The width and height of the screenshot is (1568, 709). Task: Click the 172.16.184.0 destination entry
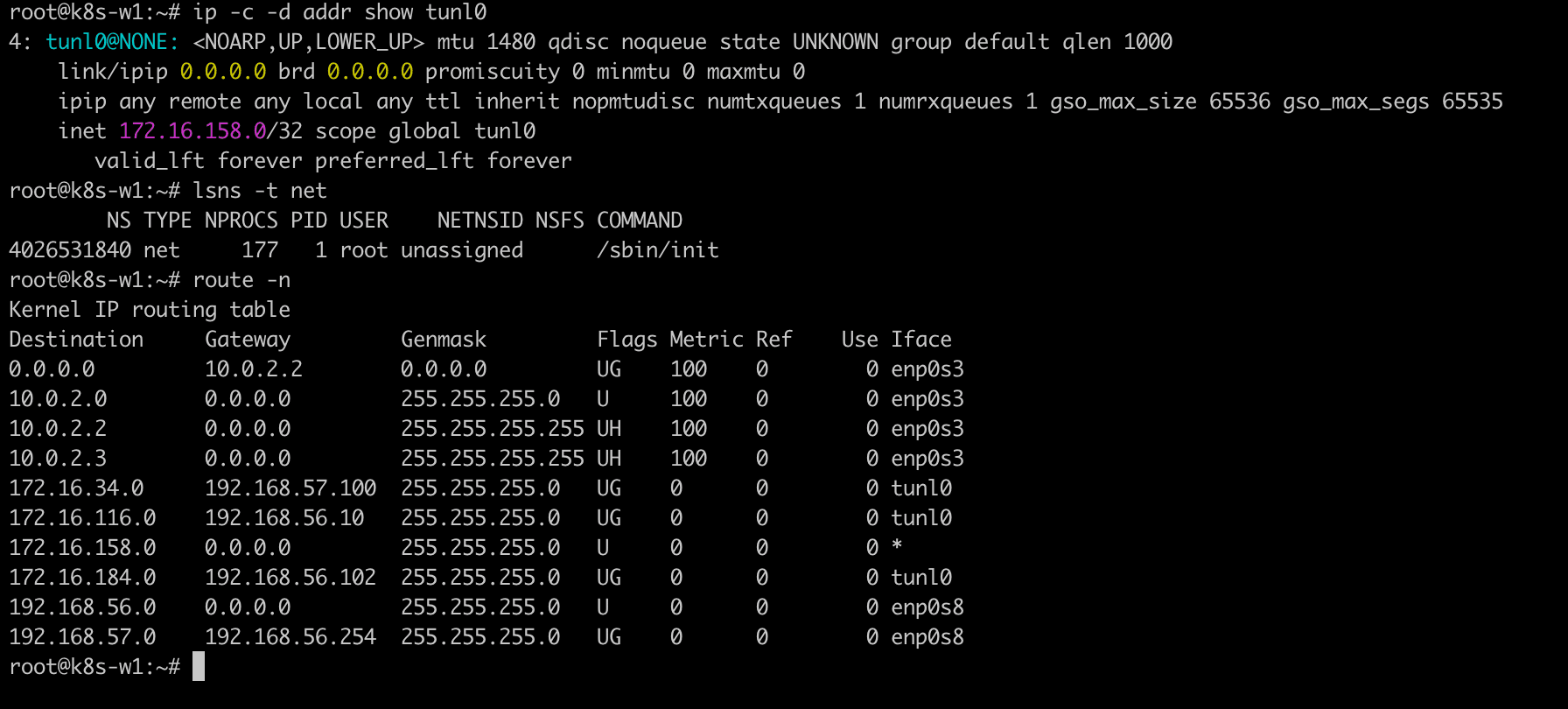[82, 578]
